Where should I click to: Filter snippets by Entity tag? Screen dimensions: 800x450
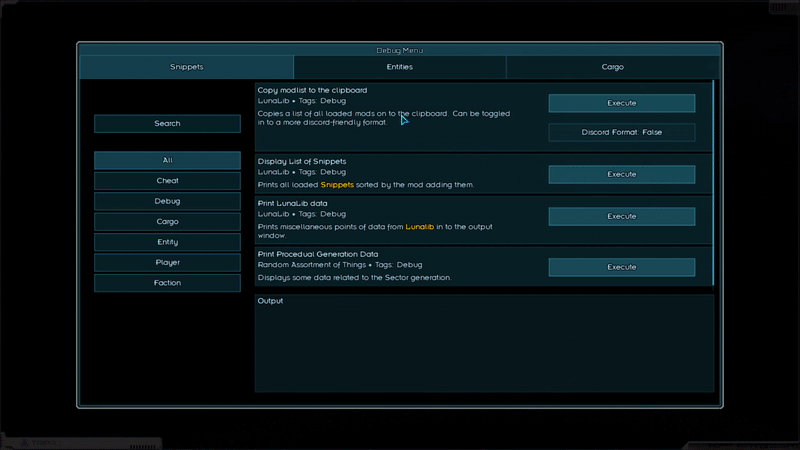(167, 242)
